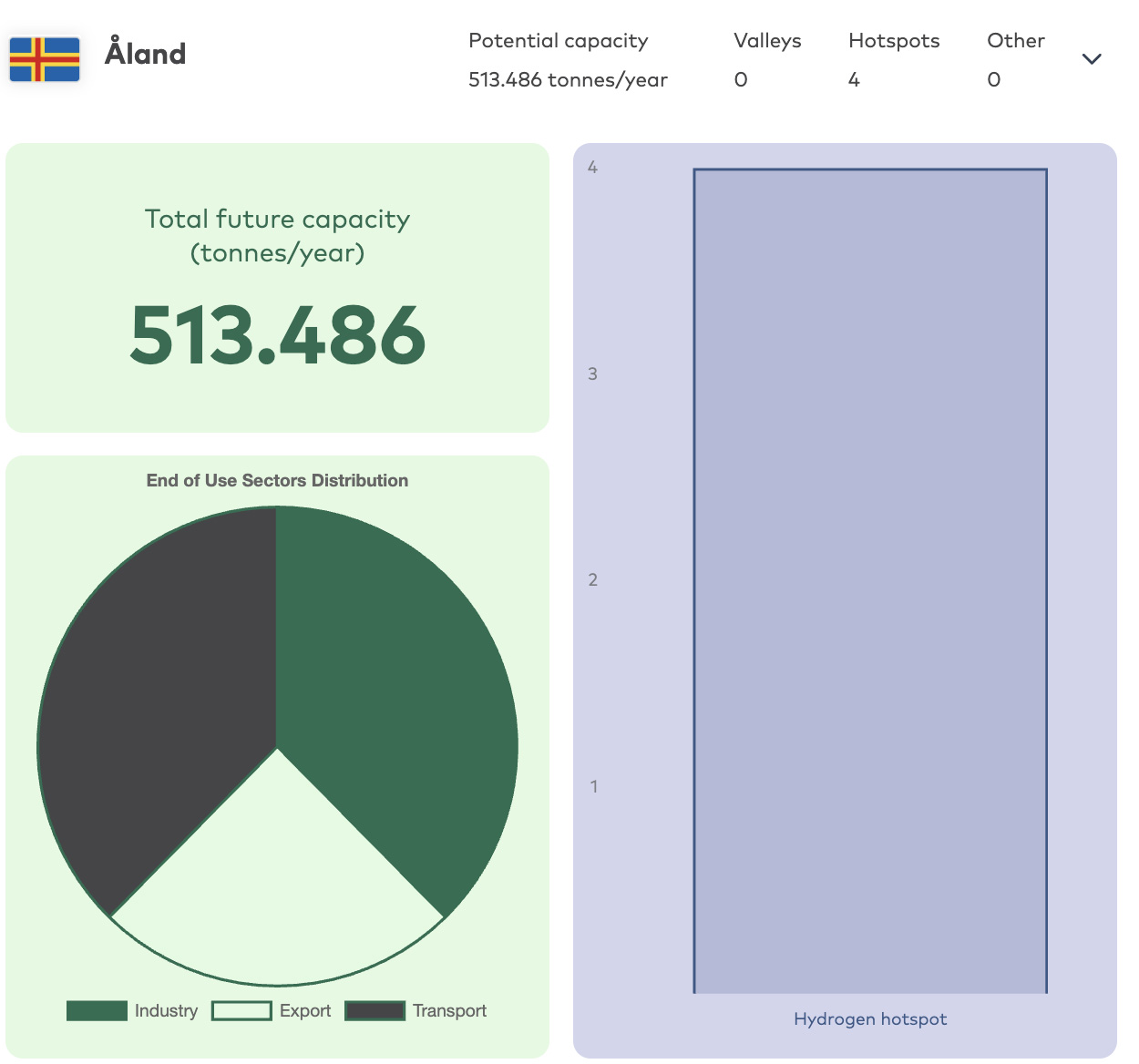Click the 513.486 total capacity figure
Screen dimensions: 1139x1064
pos(278,335)
